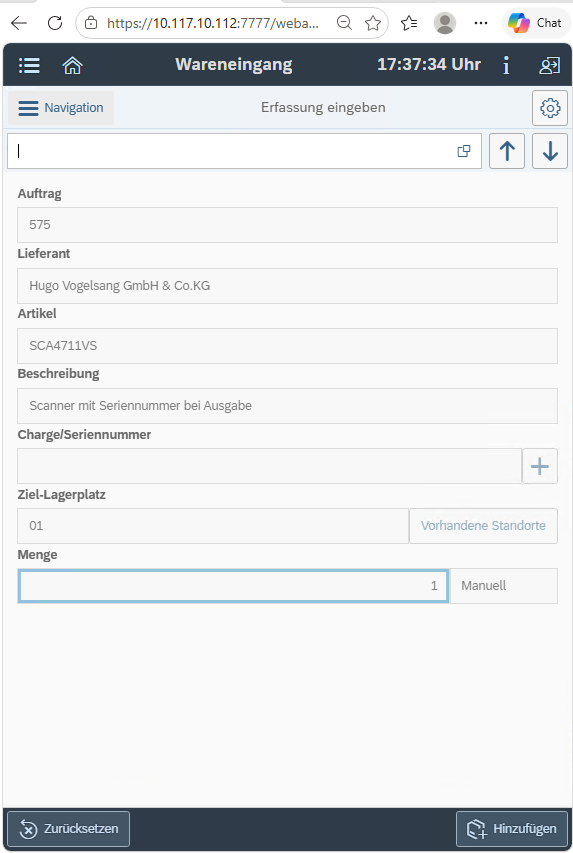The image size is (573, 853).
Task: Open settings gear in header bar
Action: click(x=550, y=108)
